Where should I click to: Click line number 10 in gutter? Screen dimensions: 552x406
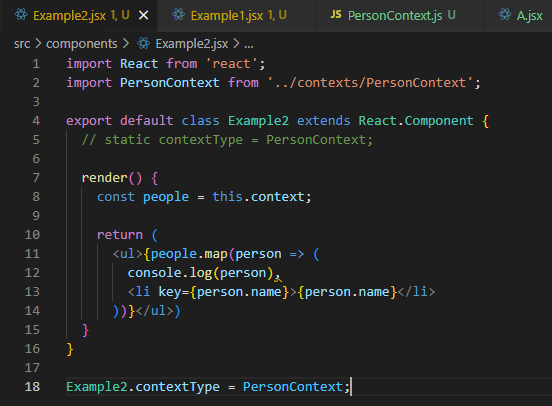click(32, 235)
